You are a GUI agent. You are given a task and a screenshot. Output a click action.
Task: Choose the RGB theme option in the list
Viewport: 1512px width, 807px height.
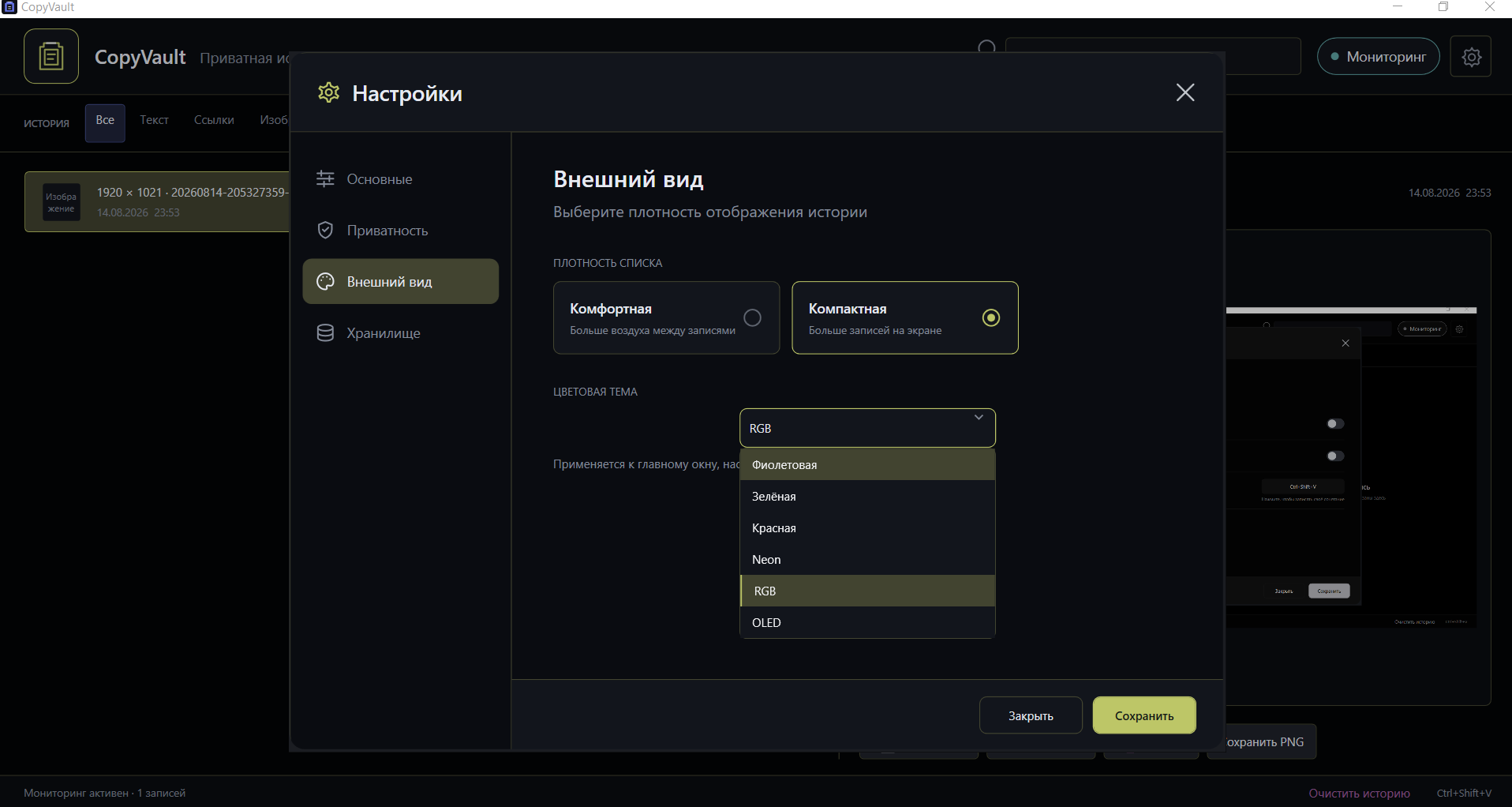(x=867, y=591)
